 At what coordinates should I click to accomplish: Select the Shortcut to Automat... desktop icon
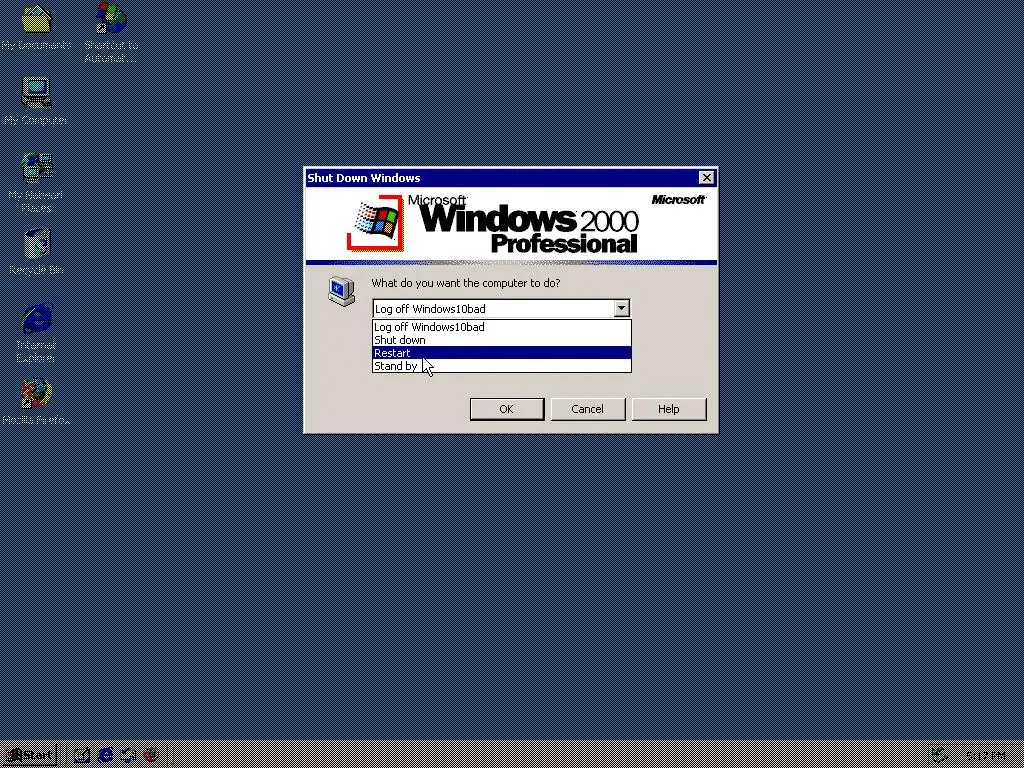click(111, 33)
